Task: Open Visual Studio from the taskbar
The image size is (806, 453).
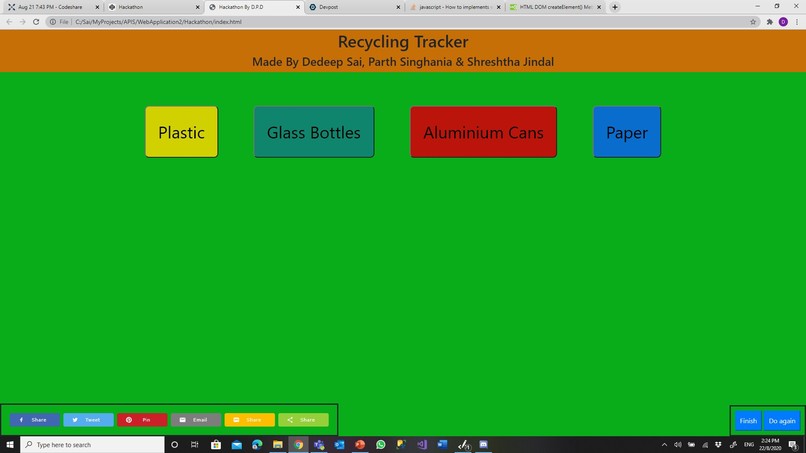Action: coord(422,444)
